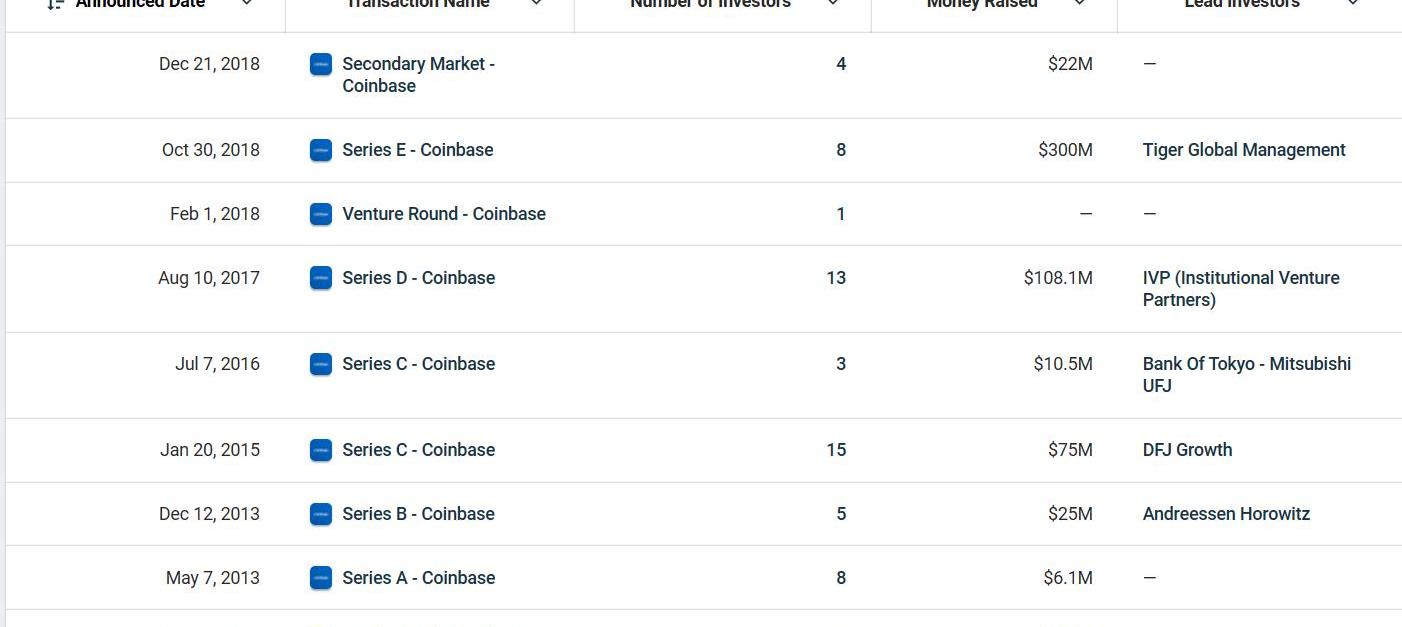1402x627 pixels.
Task: Expand the Money Raised column dropdown
Action: tap(1079, 4)
